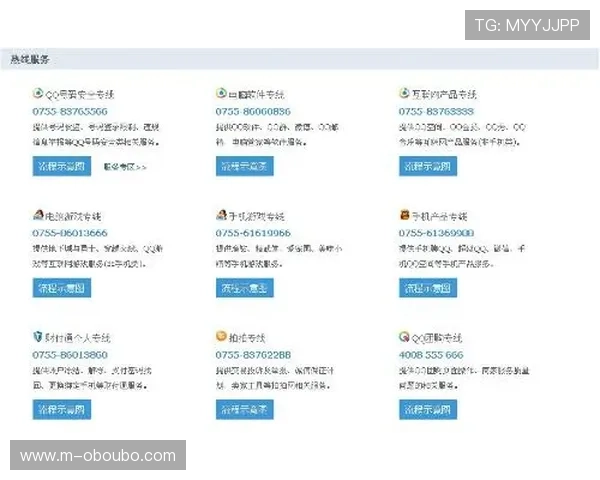Screen dimensions: 600x480
Task: Click phone number 0755-83762288 for 拍拍专线
Action: [x=252, y=355]
